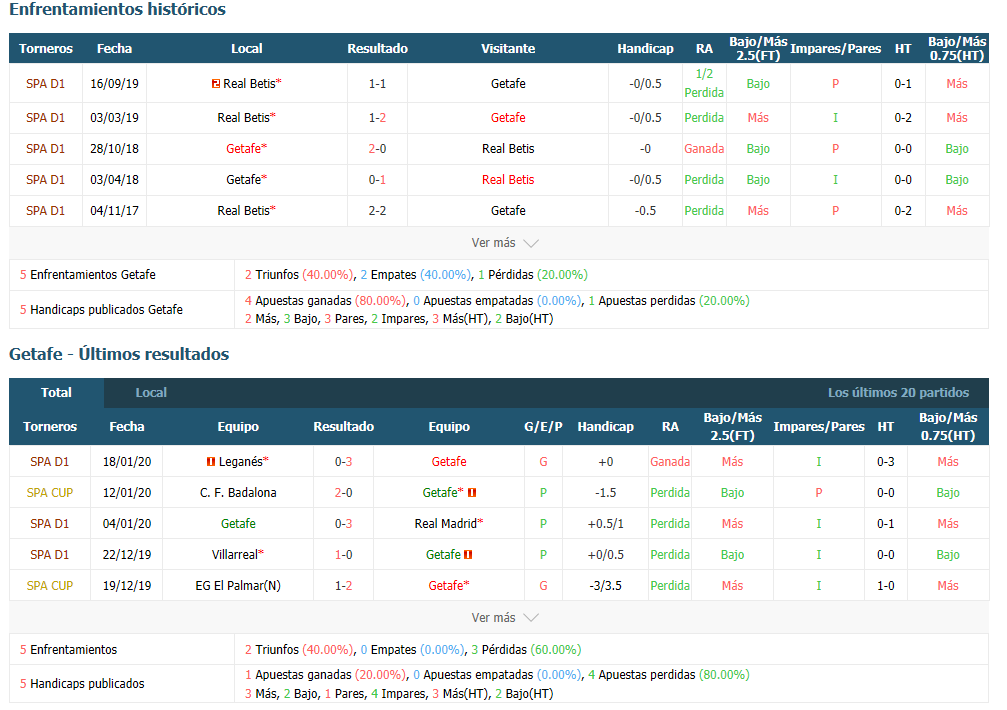Click the 0-3 result of Leganés vs Getafe
The height and width of the screenshot is (710, 1007).
[344, 462]
